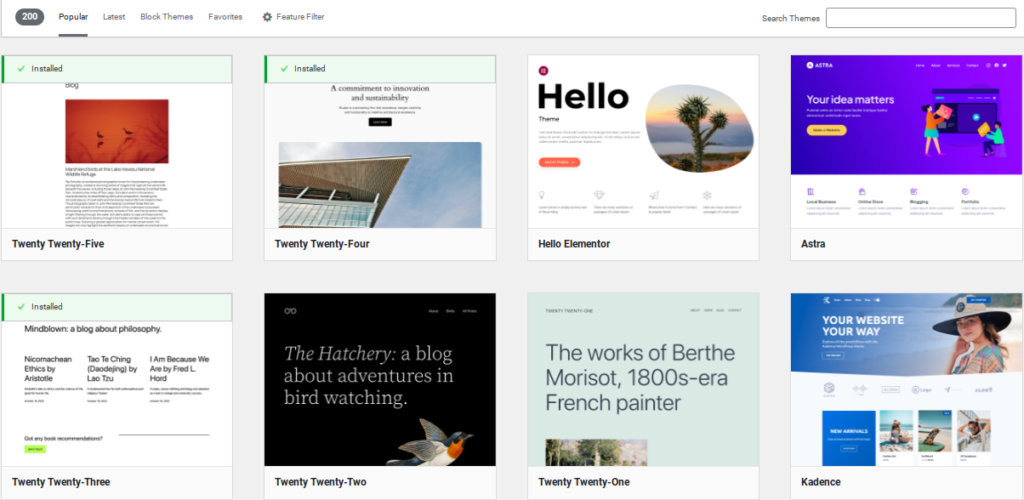Switch to the Latest tab

tap(114, 17)
